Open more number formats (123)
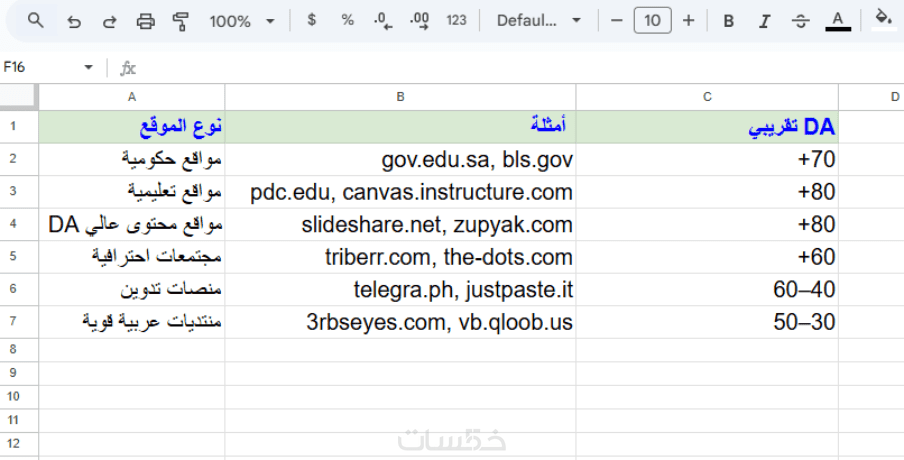The image size is (904, 460). [x=456, y=21]
